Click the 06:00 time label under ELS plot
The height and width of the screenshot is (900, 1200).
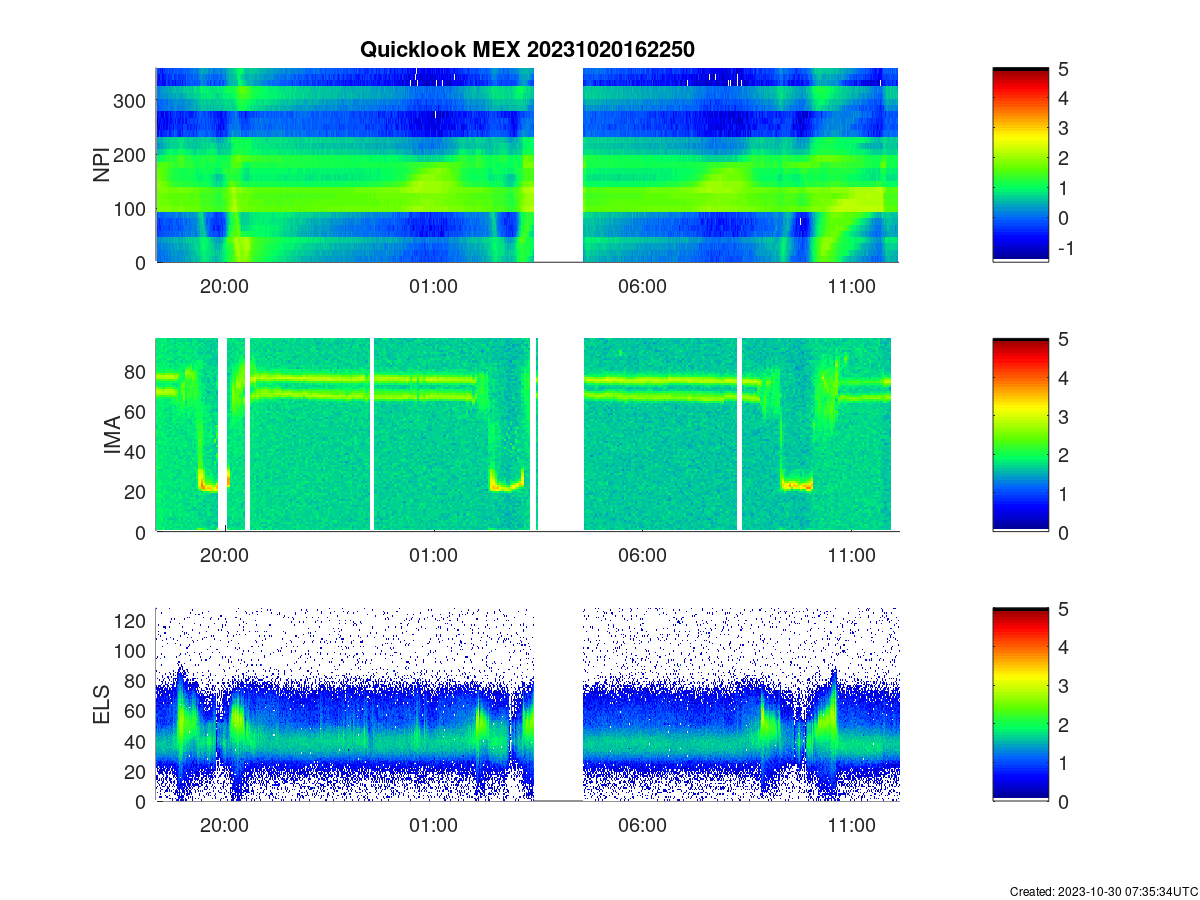[x=643, y=825]
